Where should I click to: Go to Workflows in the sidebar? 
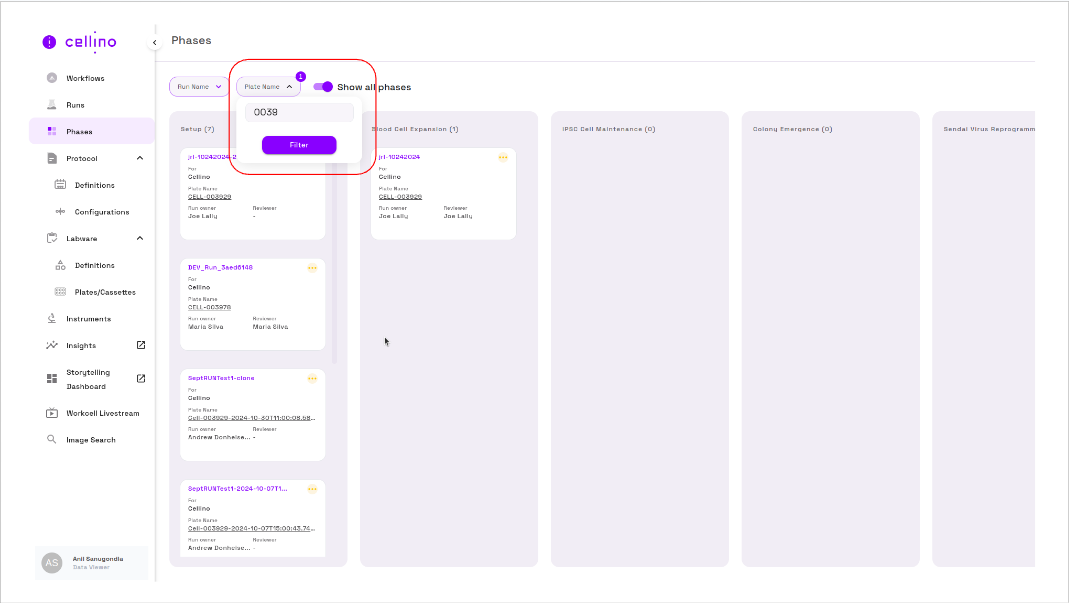pyautogui.click(x=85, y=78)
